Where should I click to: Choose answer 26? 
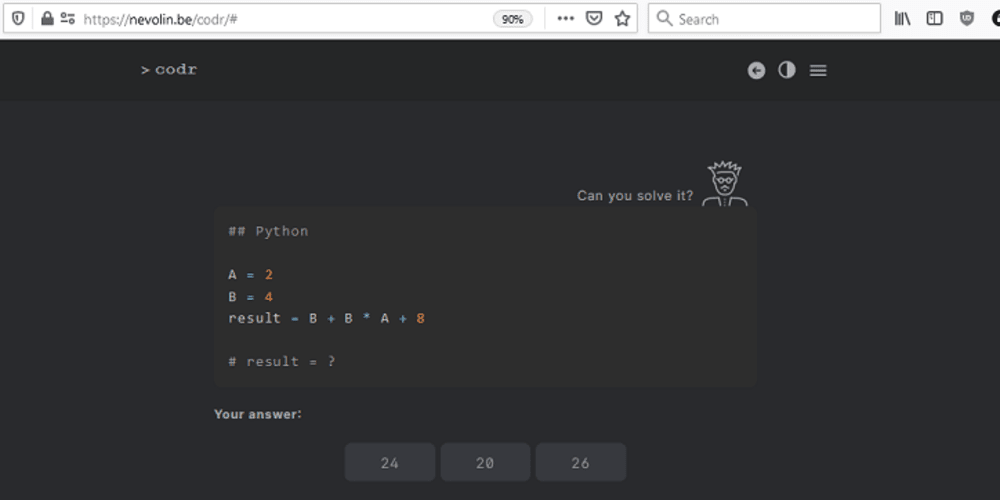580,462
